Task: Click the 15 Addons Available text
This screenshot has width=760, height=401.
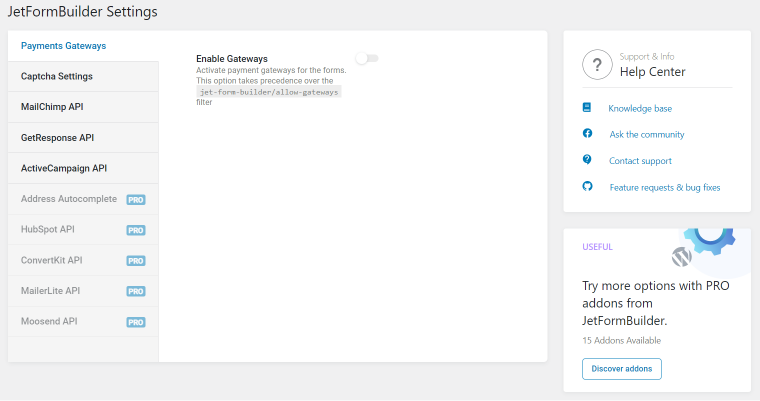Action: 621,341
